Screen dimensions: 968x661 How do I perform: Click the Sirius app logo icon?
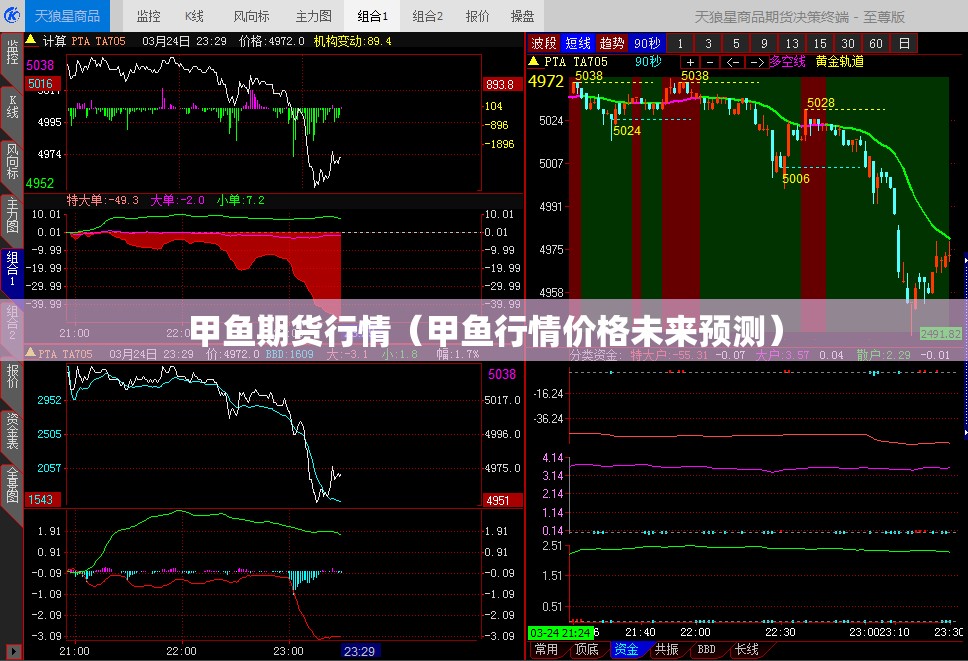[12, 15]
